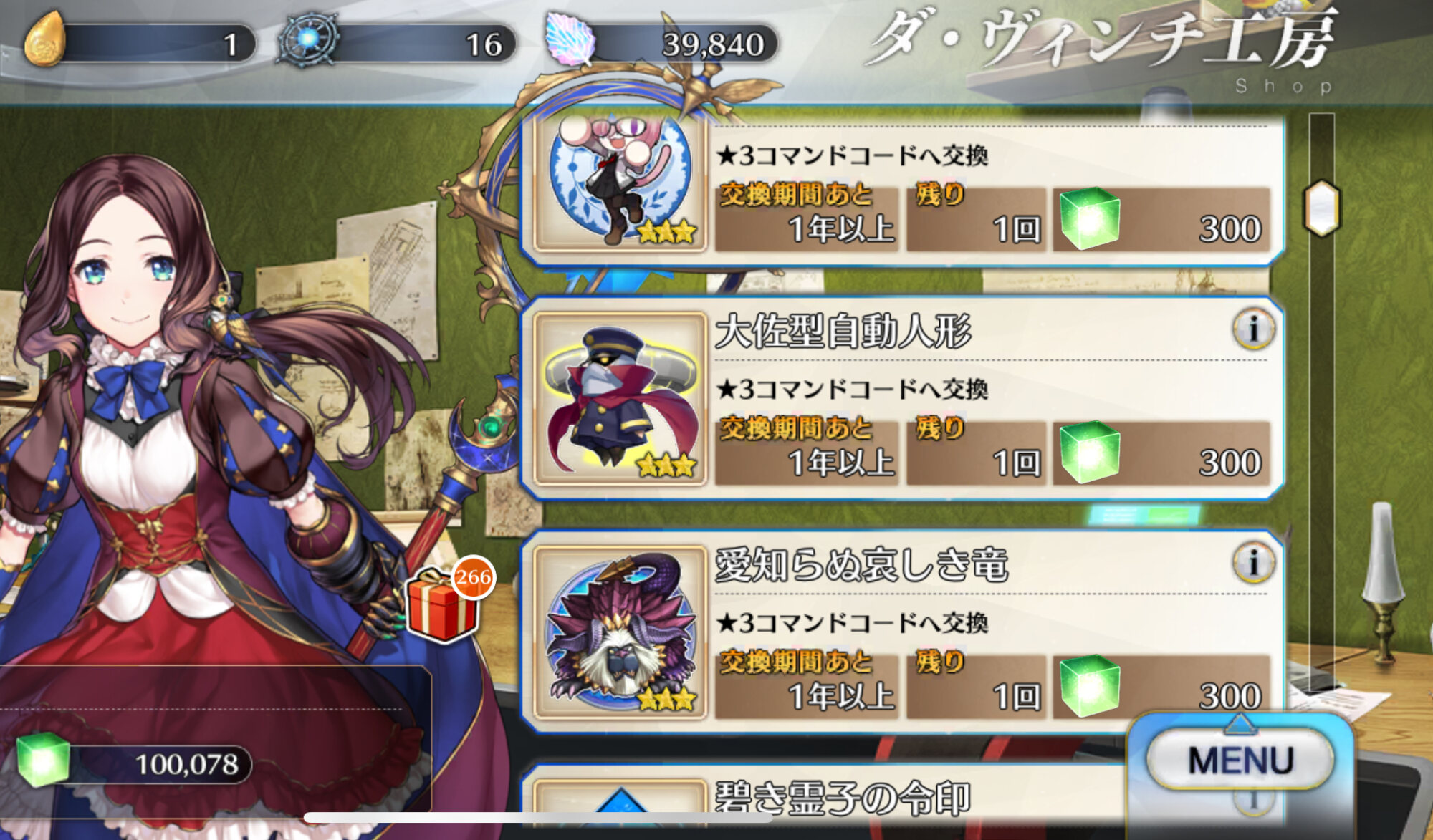This screenshot has width=1433, height=840.
Task: Open info for 愛知らぬ哀しき竜 item
Action: pyautogui.click(x=1253, y=563)
